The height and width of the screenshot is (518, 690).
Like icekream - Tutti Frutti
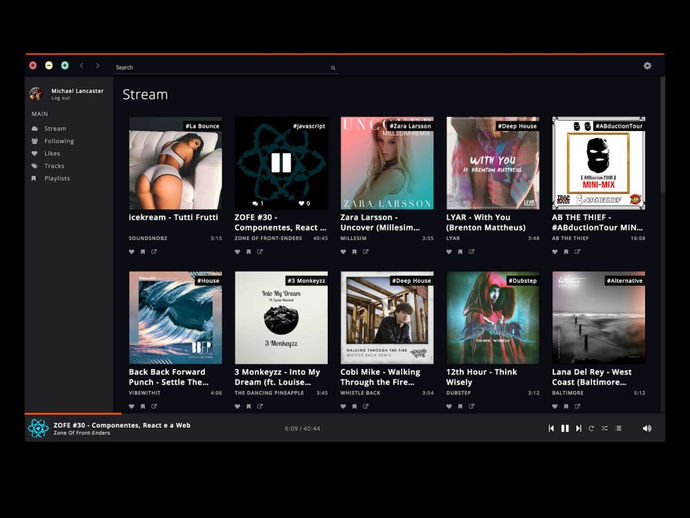[x=132, y=252]
